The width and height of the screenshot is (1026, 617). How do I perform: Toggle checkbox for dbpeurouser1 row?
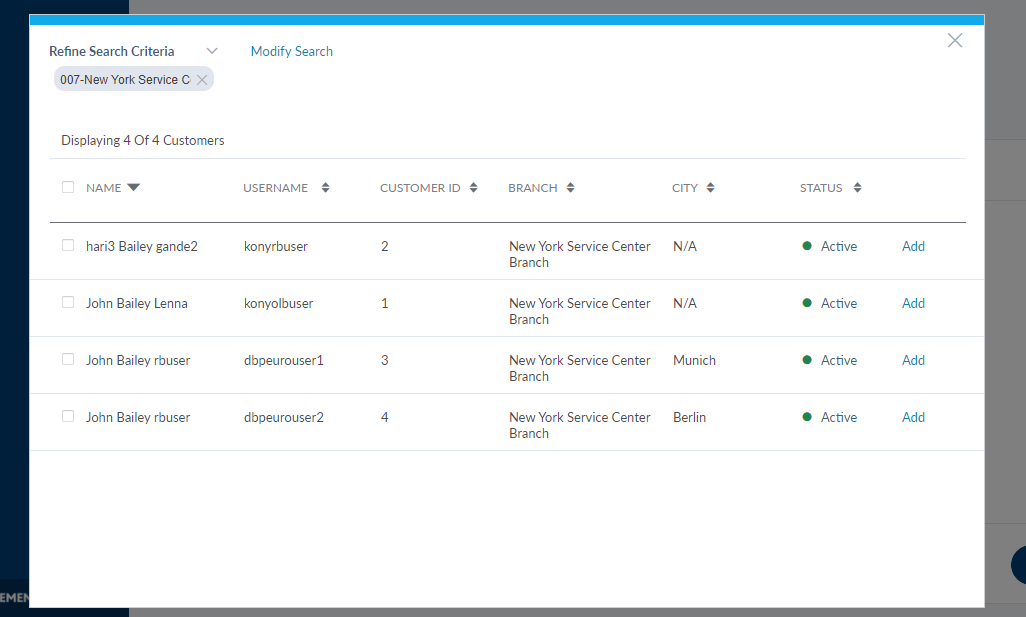click(x=68, y=359)
